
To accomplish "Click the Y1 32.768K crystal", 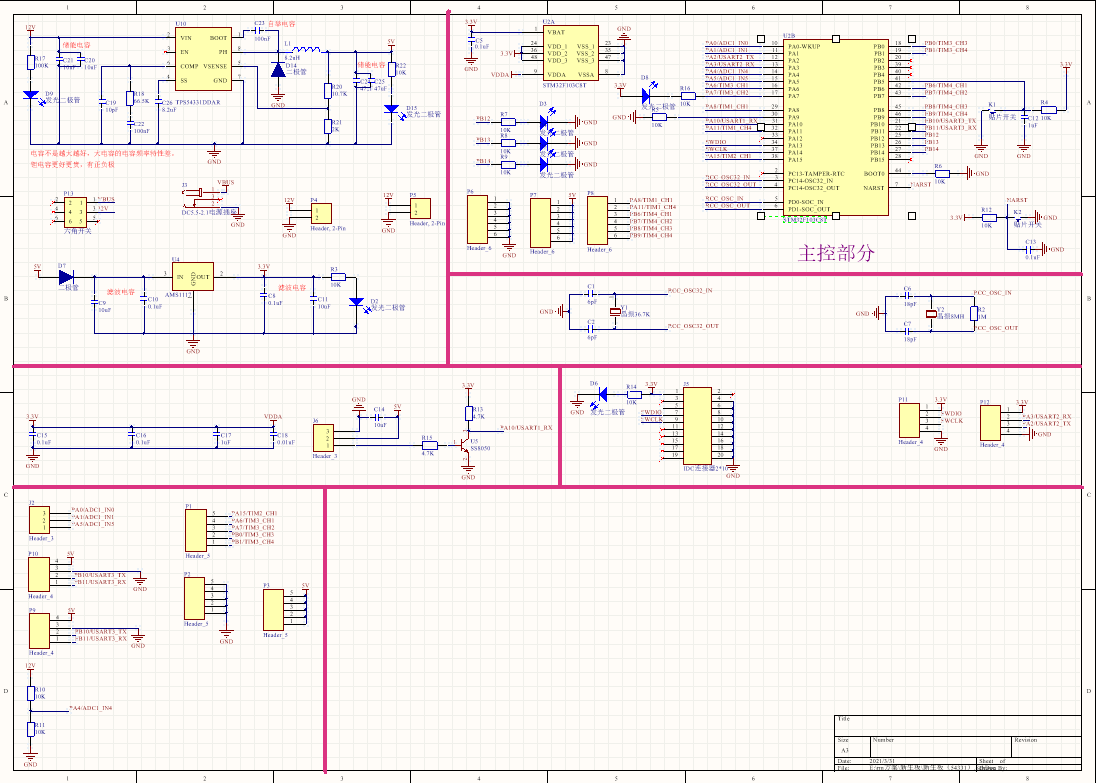I will [x=615, y=312].
